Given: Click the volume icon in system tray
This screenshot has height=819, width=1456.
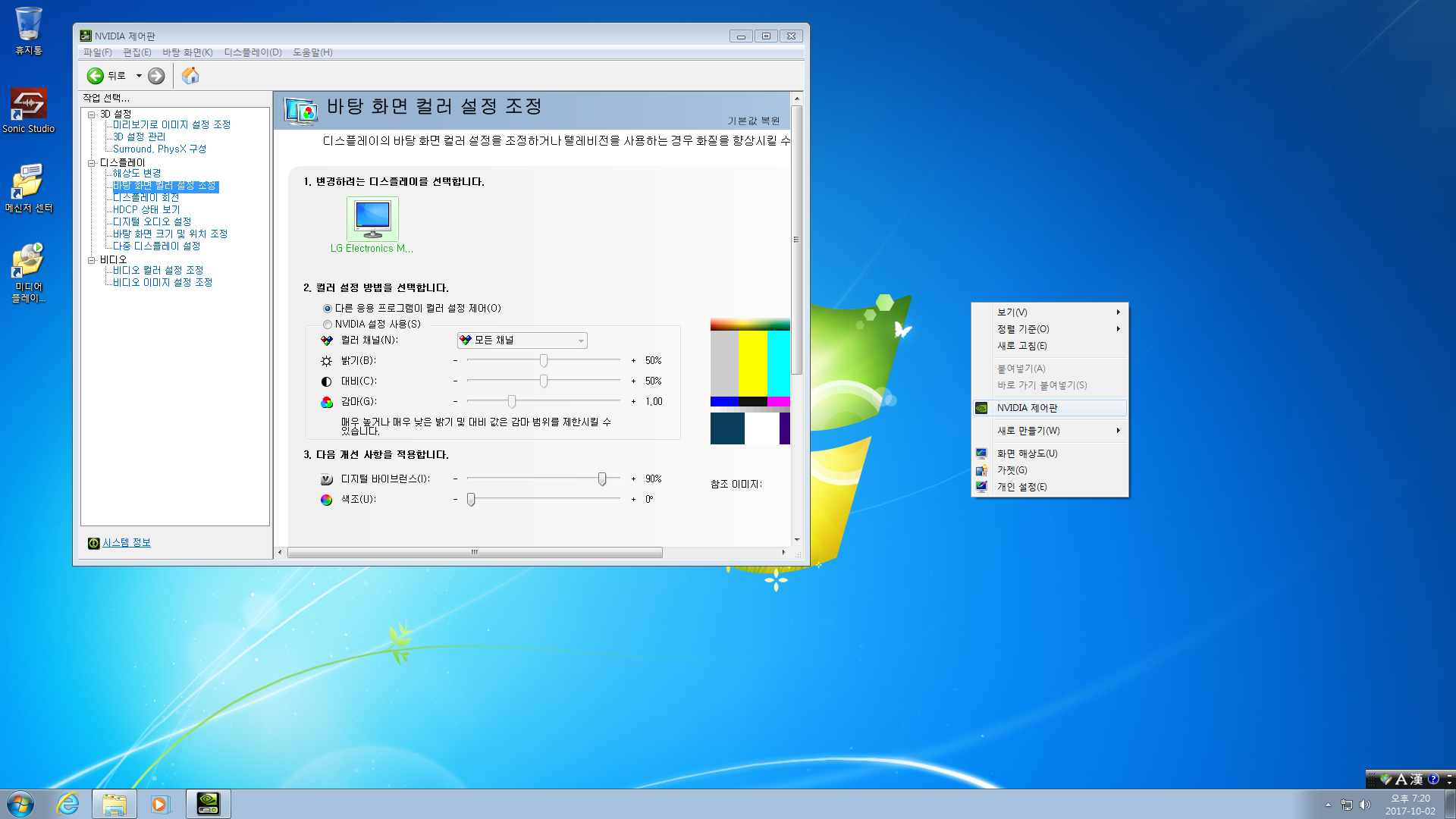Looking at the screenshot, I should (x=1365, y=805).
